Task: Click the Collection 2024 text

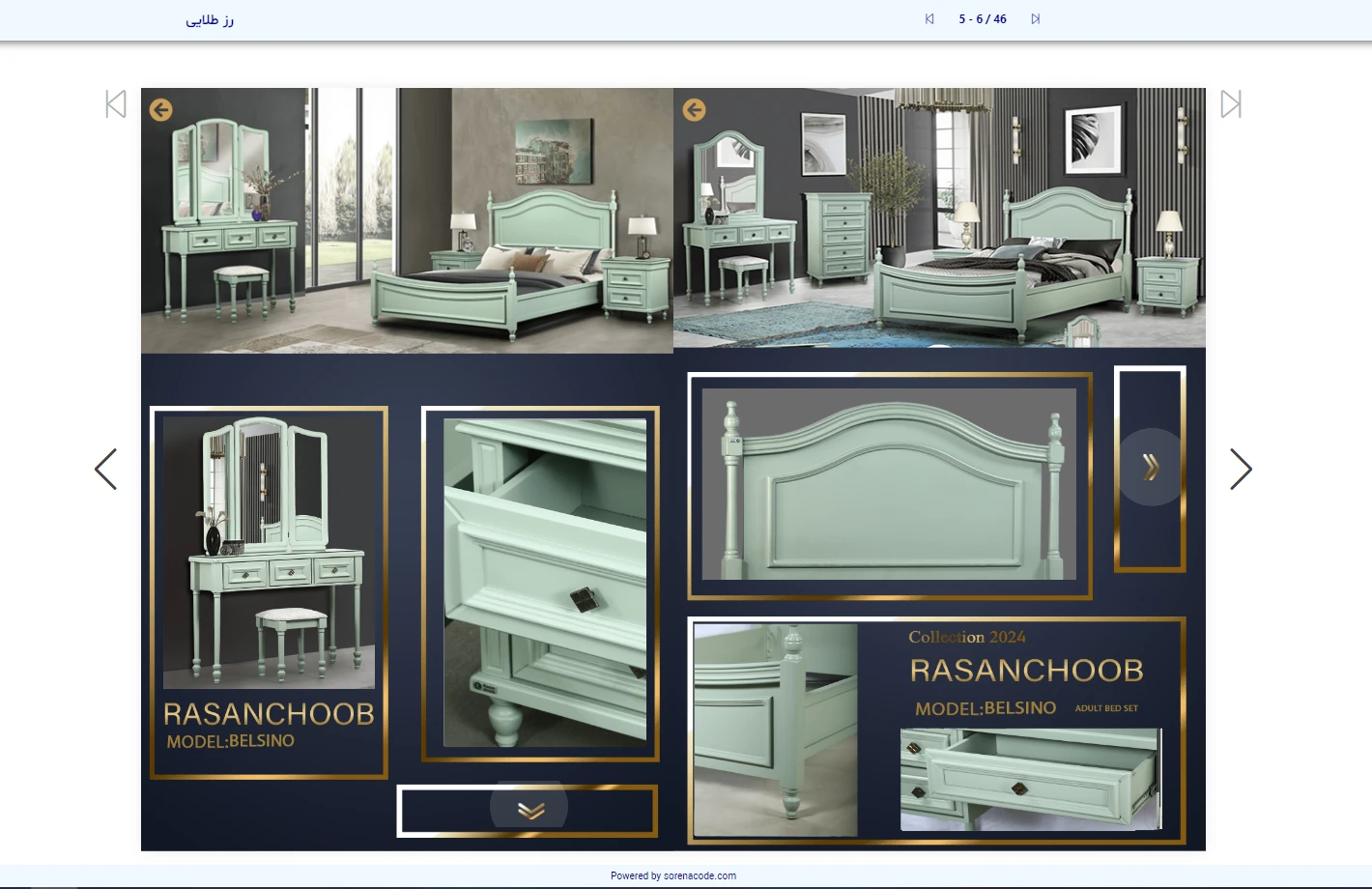Action: 967,637
